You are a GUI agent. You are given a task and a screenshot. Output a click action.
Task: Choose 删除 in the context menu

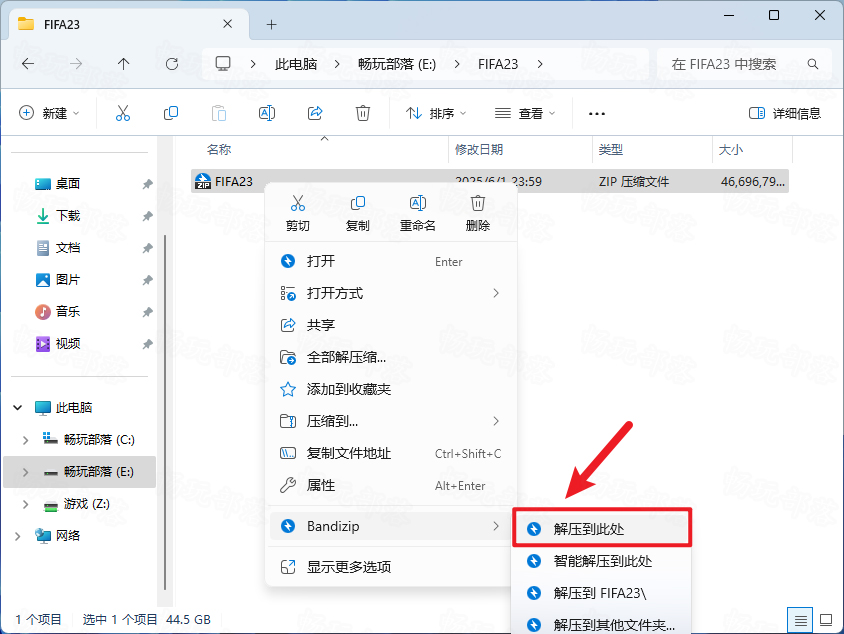tap(477, 213)
